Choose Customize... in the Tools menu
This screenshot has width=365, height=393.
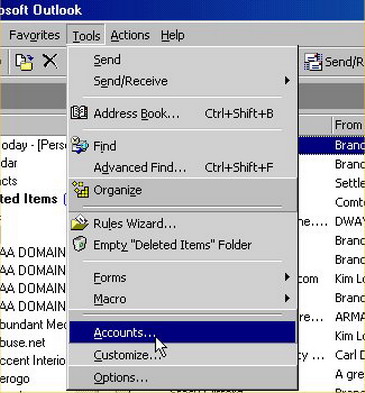182,355
